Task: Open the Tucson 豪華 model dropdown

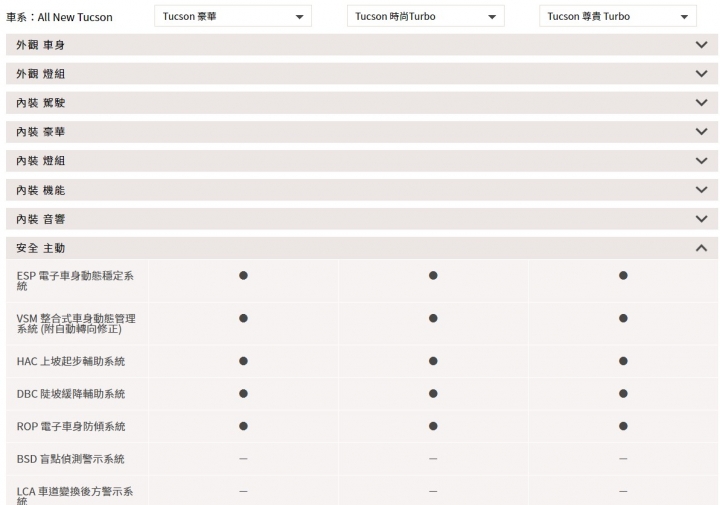Action: point(233,16)
